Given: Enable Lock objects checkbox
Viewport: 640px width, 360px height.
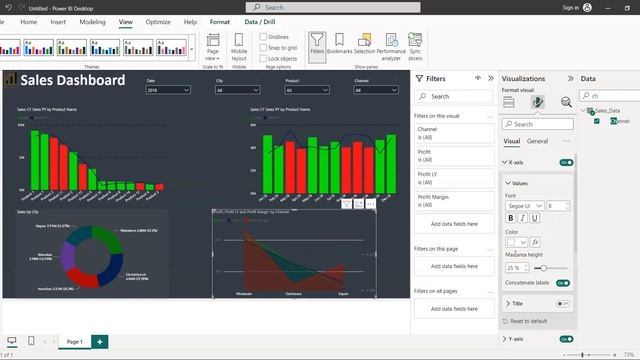Looking at the screenshot, I should [263, 59].
